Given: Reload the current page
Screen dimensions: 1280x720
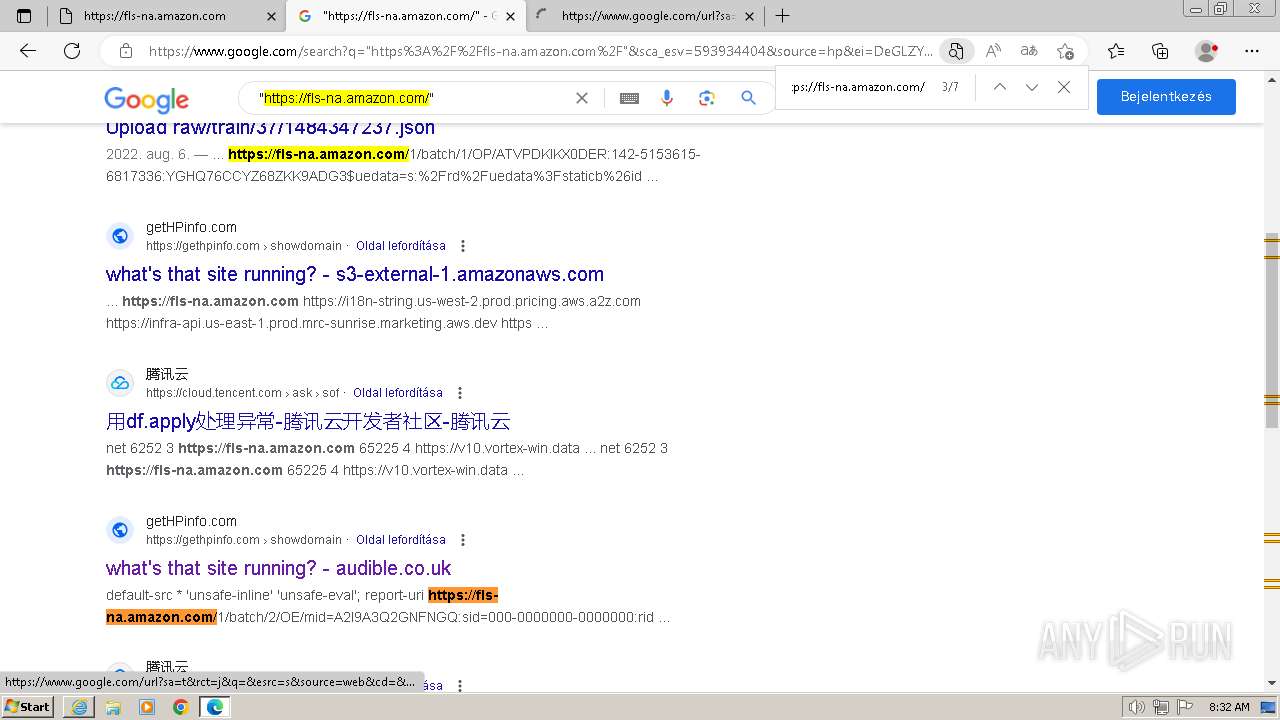Looking at the screenshot, I should (72, 51).
